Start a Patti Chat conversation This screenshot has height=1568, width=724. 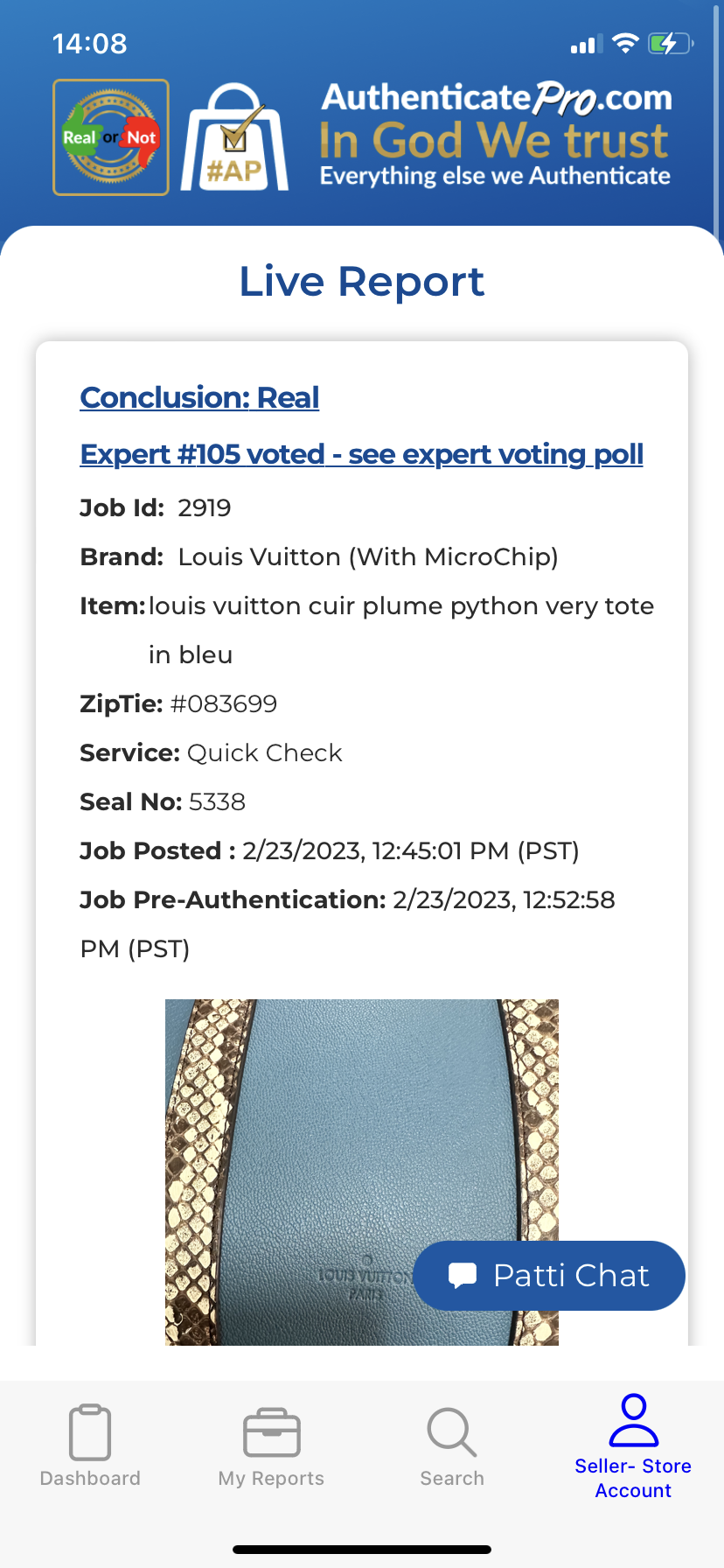tap(549, 1275)
